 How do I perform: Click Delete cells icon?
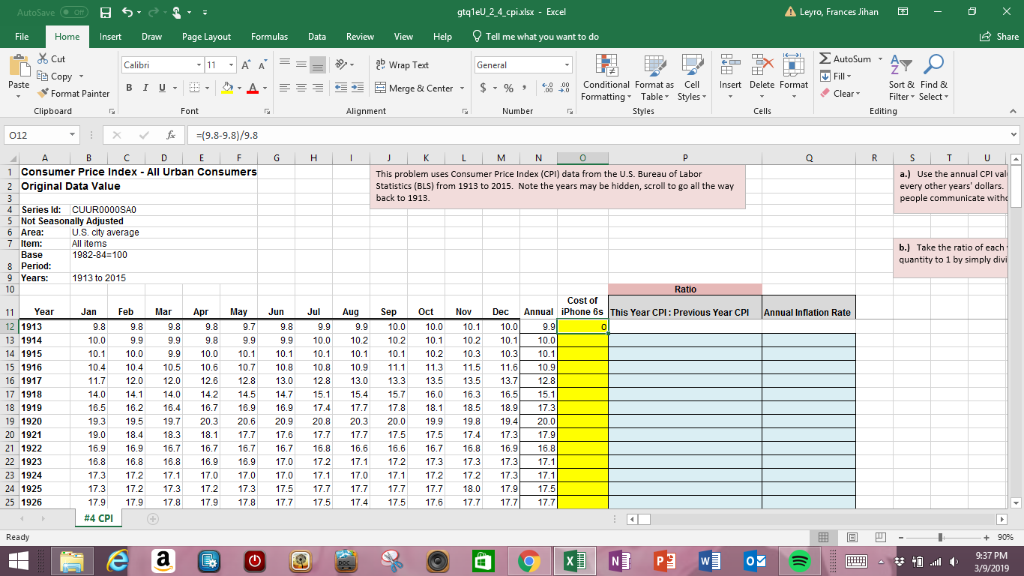(x=761, y=65)
